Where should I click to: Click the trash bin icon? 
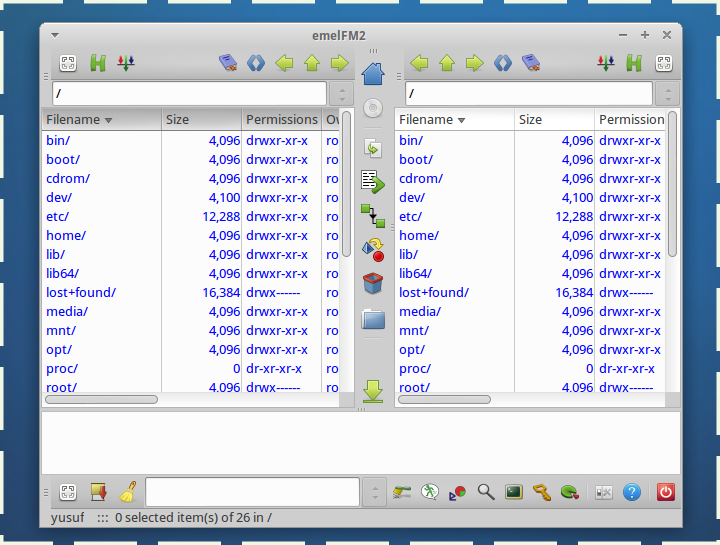pyautogui.click(x=373, y=283)
